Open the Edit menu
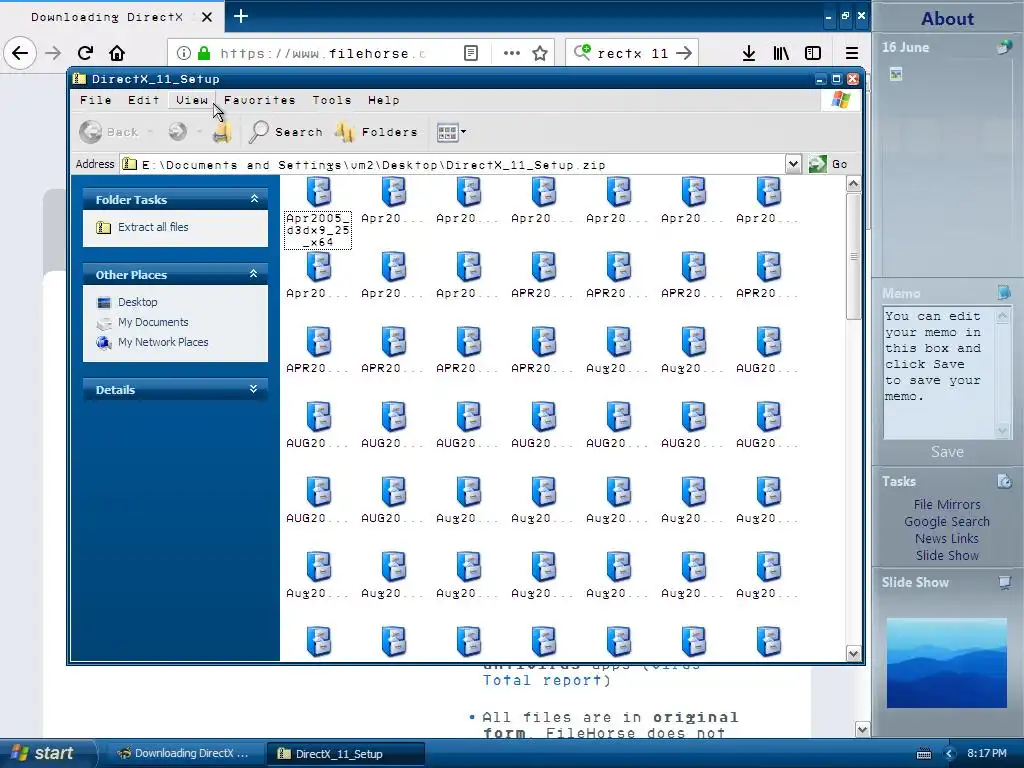Image resolution: width=1024 pixels, height=768 pixels. (x=143, y=100)
